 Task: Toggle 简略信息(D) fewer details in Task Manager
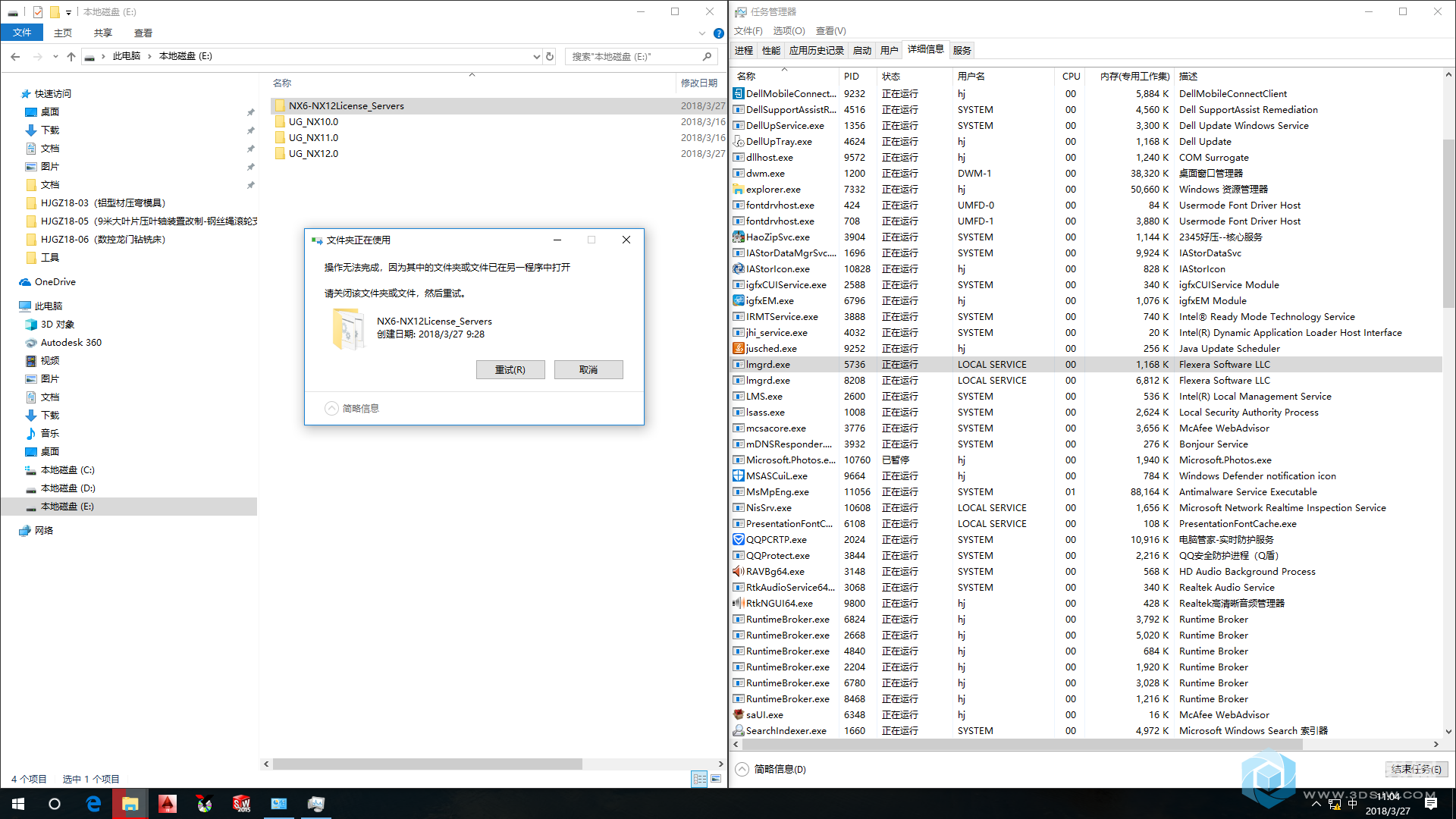771,769
